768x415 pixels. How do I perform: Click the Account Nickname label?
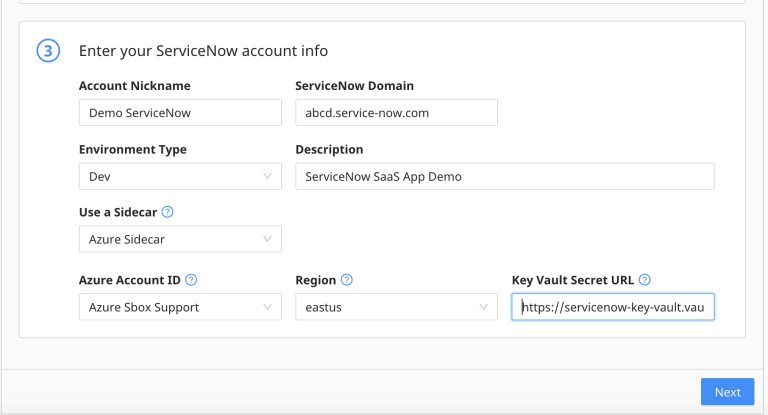point(134,86)
